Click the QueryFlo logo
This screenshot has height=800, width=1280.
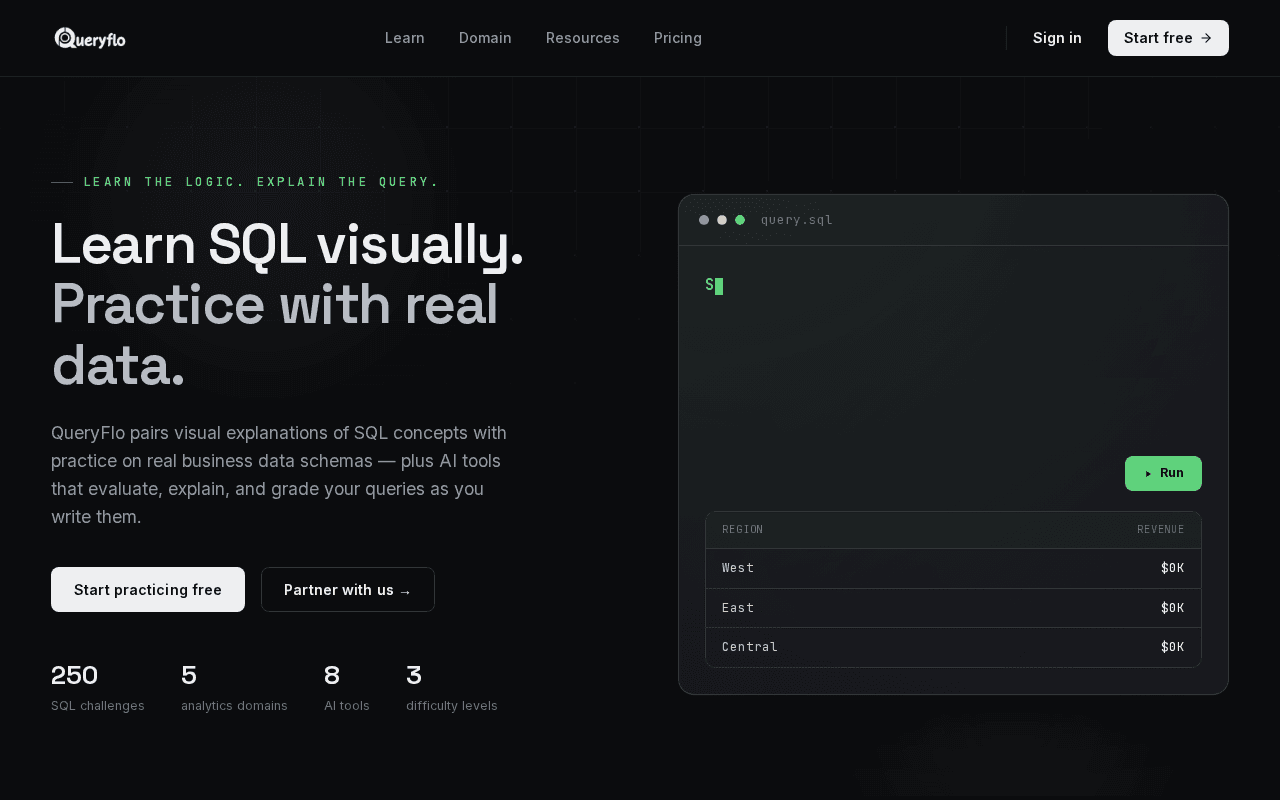[90, 38]
